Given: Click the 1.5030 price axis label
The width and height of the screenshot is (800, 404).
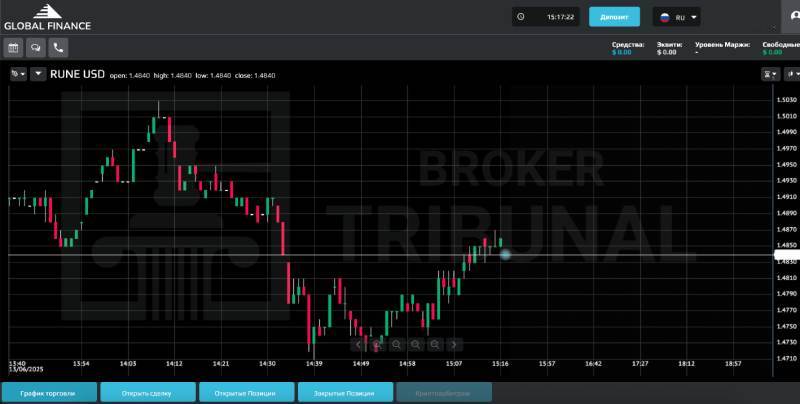Looking at the screenshot, I should tap(786, 100).
